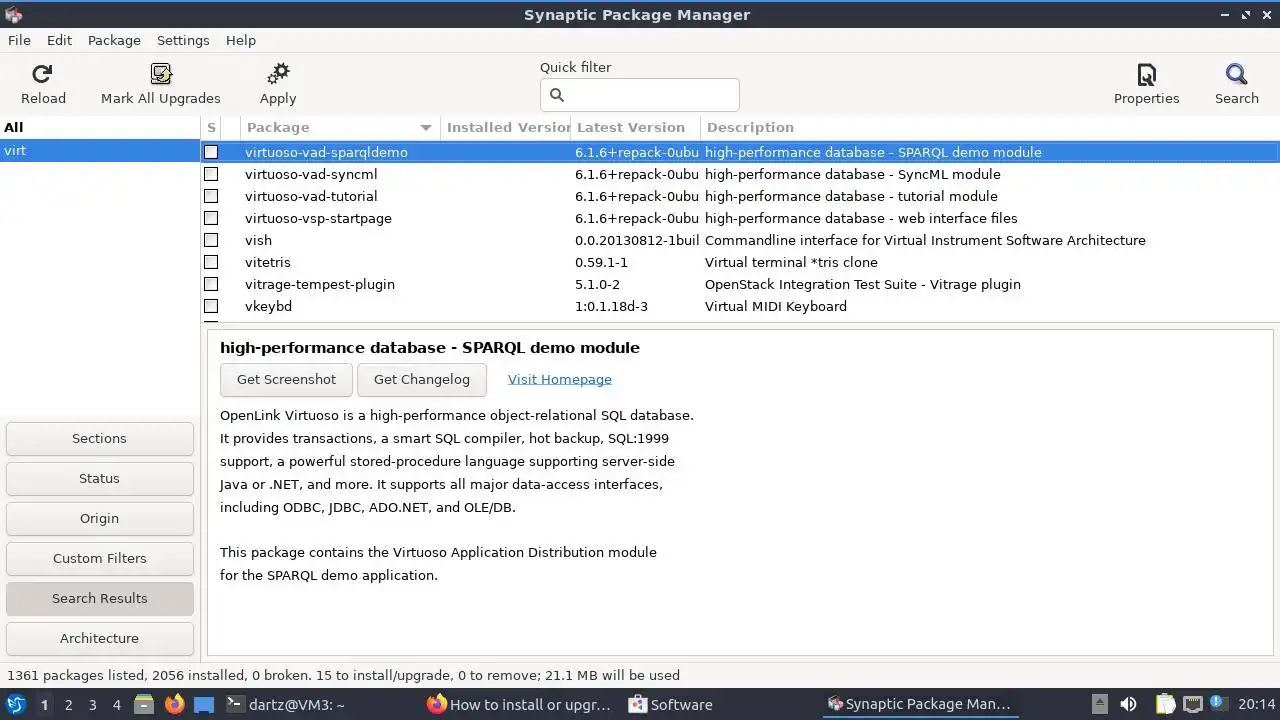Open the Visit Homepage link
Screen dimensions: 1280x720
click(559, 379)
